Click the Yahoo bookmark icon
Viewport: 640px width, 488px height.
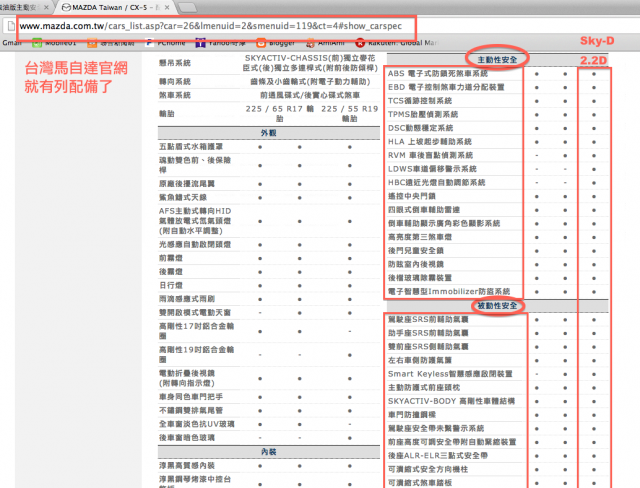(200, 43)
